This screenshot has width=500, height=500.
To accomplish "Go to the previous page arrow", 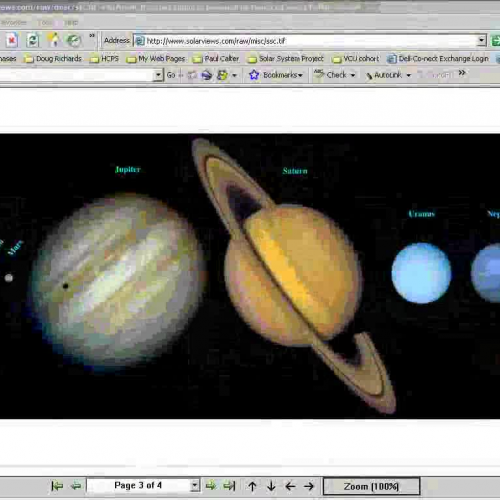I will (x=76, y=486).
